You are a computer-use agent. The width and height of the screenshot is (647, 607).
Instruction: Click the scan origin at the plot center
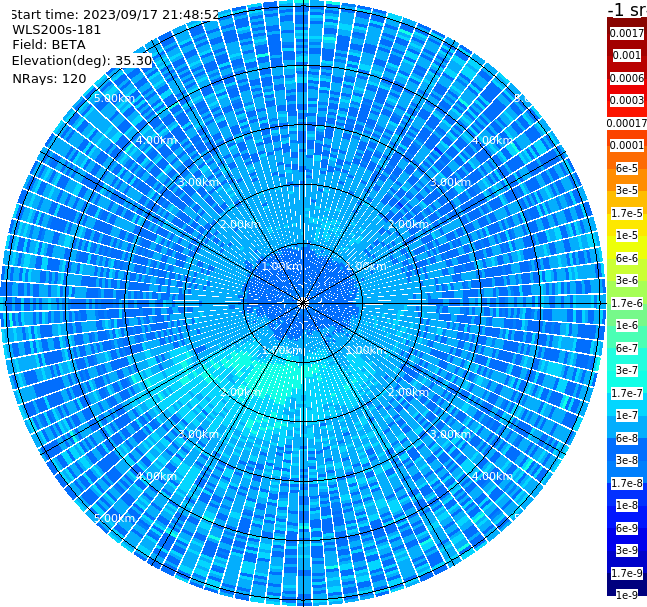coord(303,303)
